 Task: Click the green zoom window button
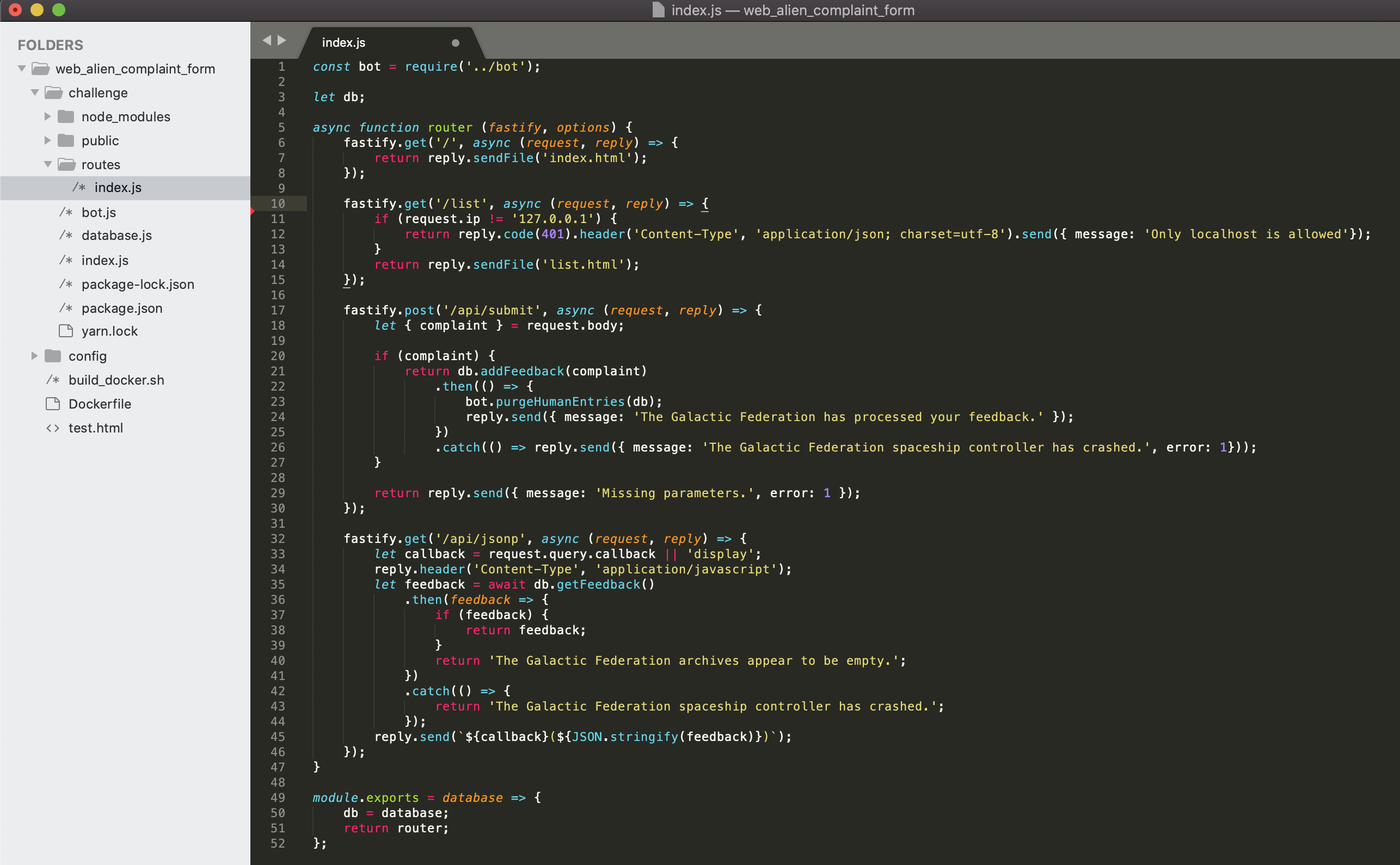[59, 10]
